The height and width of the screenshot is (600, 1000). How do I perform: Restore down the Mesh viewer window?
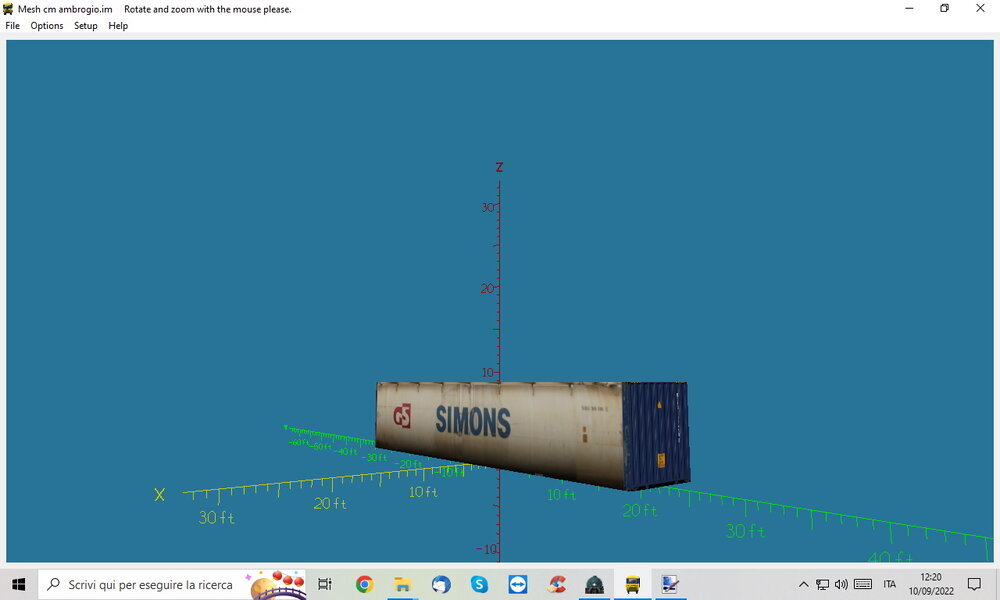(945, 8)
